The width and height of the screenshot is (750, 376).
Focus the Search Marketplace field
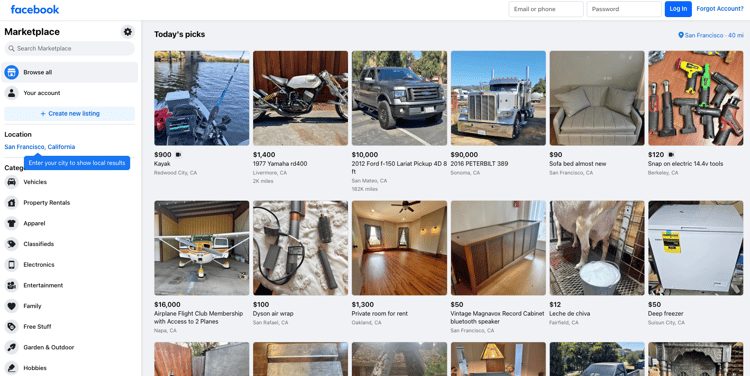pos(69,48)
